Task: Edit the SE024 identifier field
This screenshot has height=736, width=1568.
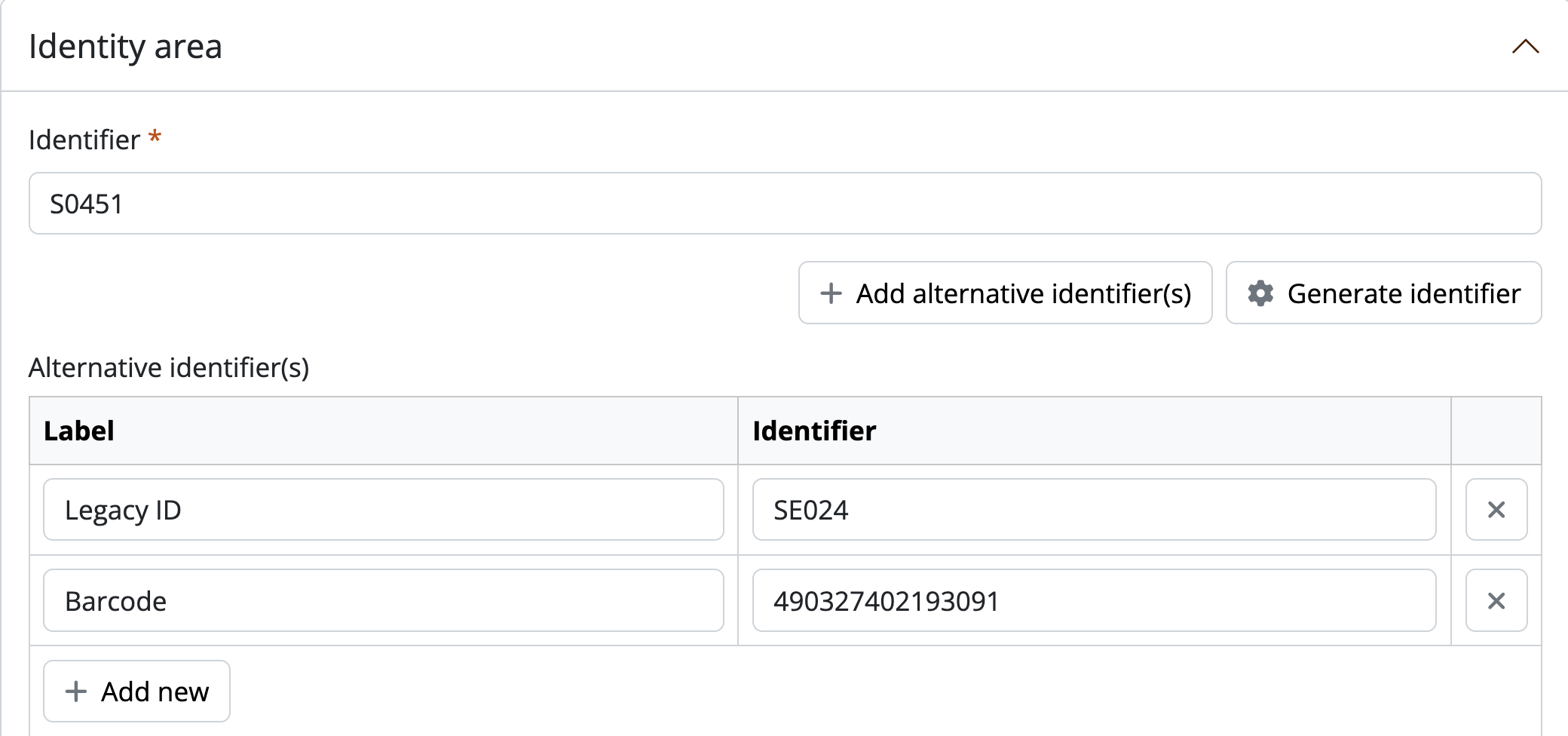Action: click(x=1093, y=510)
